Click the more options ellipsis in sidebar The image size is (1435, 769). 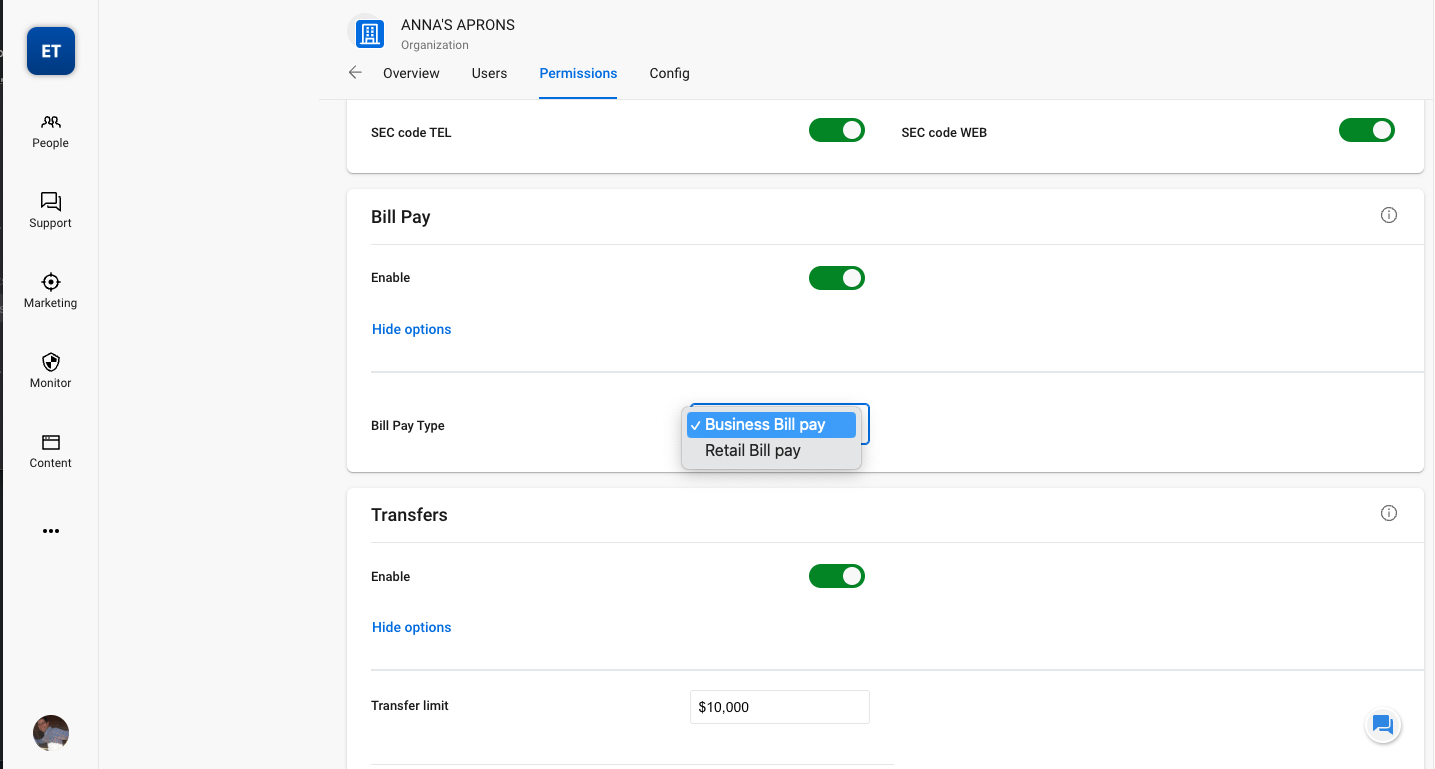tap(51, 531)
